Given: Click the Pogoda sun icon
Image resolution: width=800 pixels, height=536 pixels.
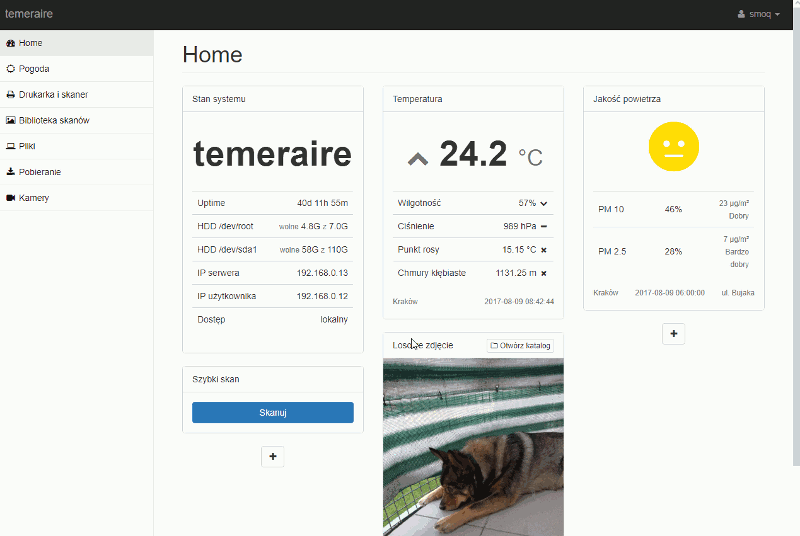Looking at the screenshot, I should pos(11,69).
